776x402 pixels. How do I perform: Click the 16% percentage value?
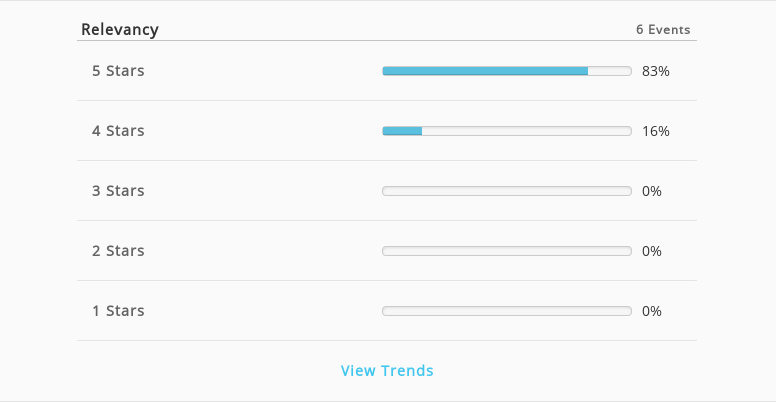coord(656,131)
